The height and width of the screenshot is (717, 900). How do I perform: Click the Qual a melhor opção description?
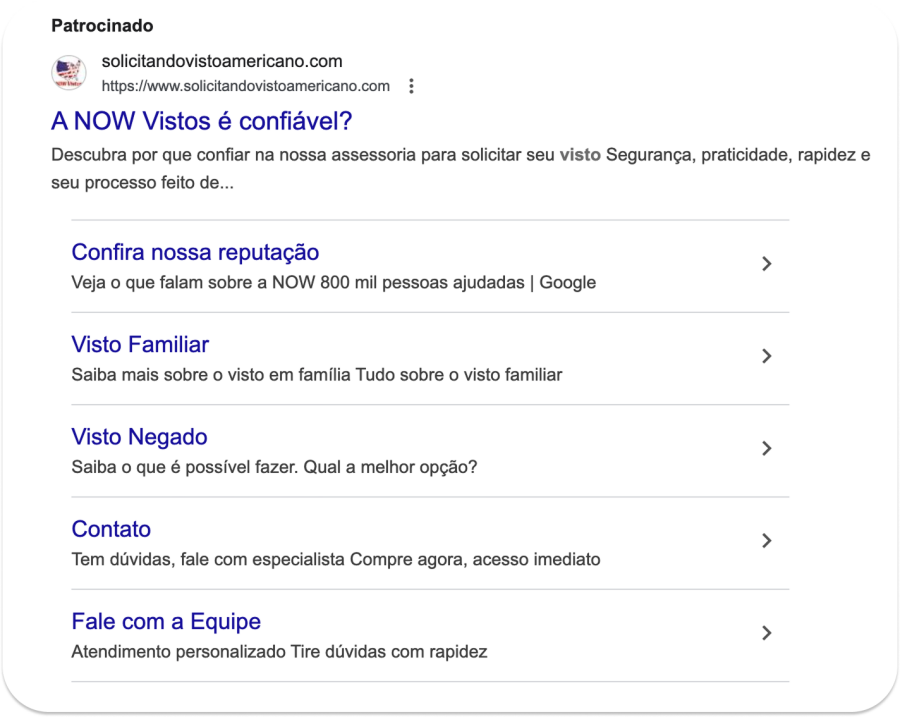click(x=275, y=467)
